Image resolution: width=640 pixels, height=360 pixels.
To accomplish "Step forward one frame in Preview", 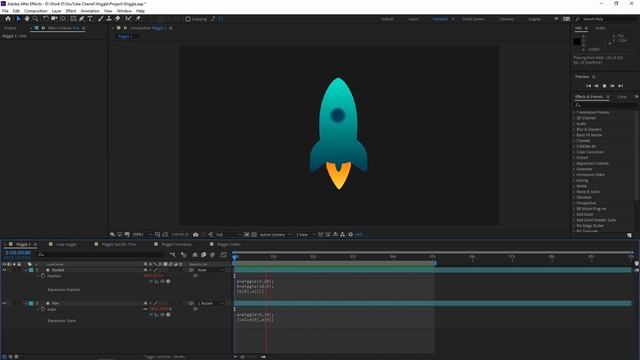I will 612,86.
